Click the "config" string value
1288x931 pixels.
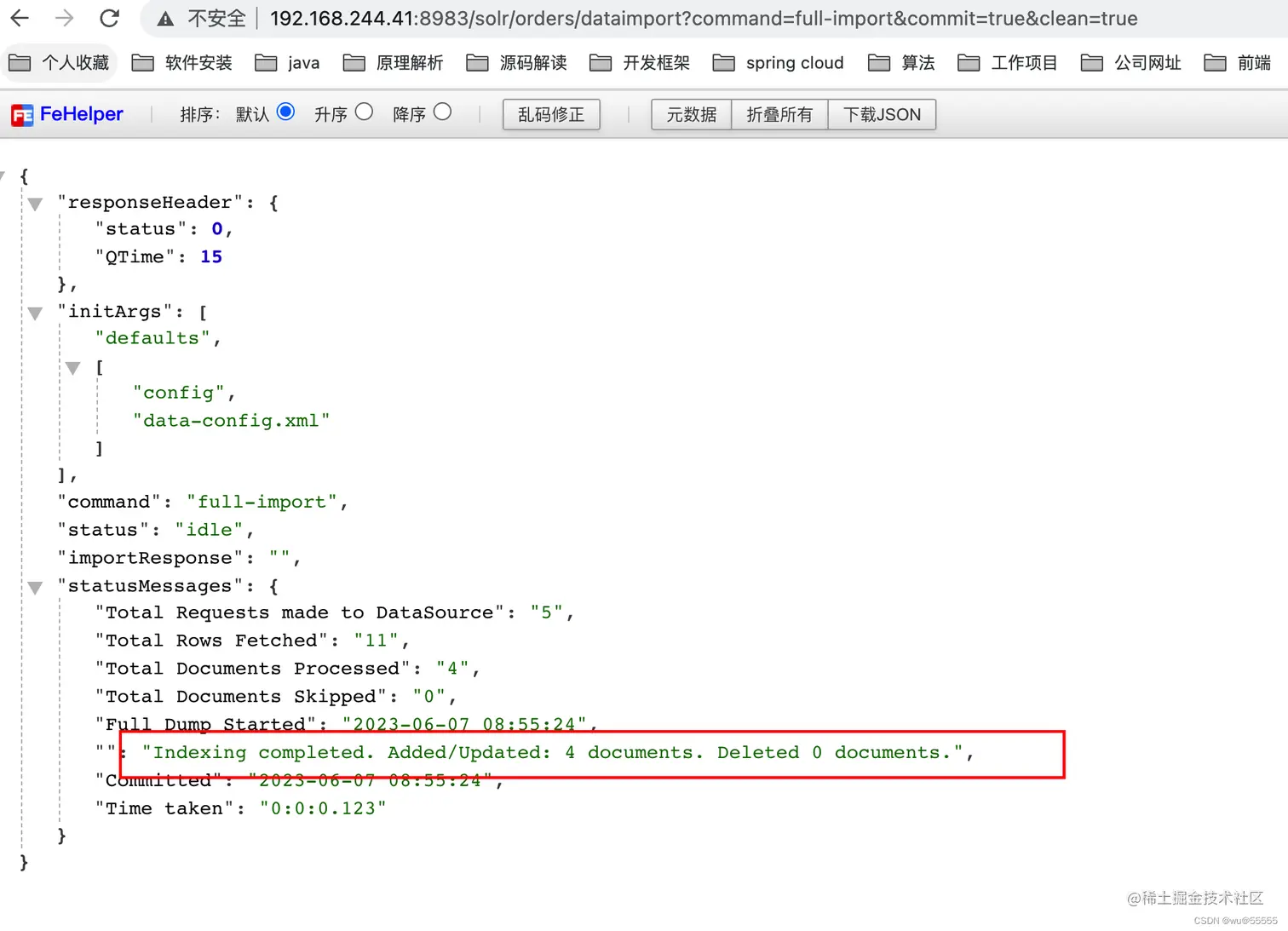(x=178, y=393)
